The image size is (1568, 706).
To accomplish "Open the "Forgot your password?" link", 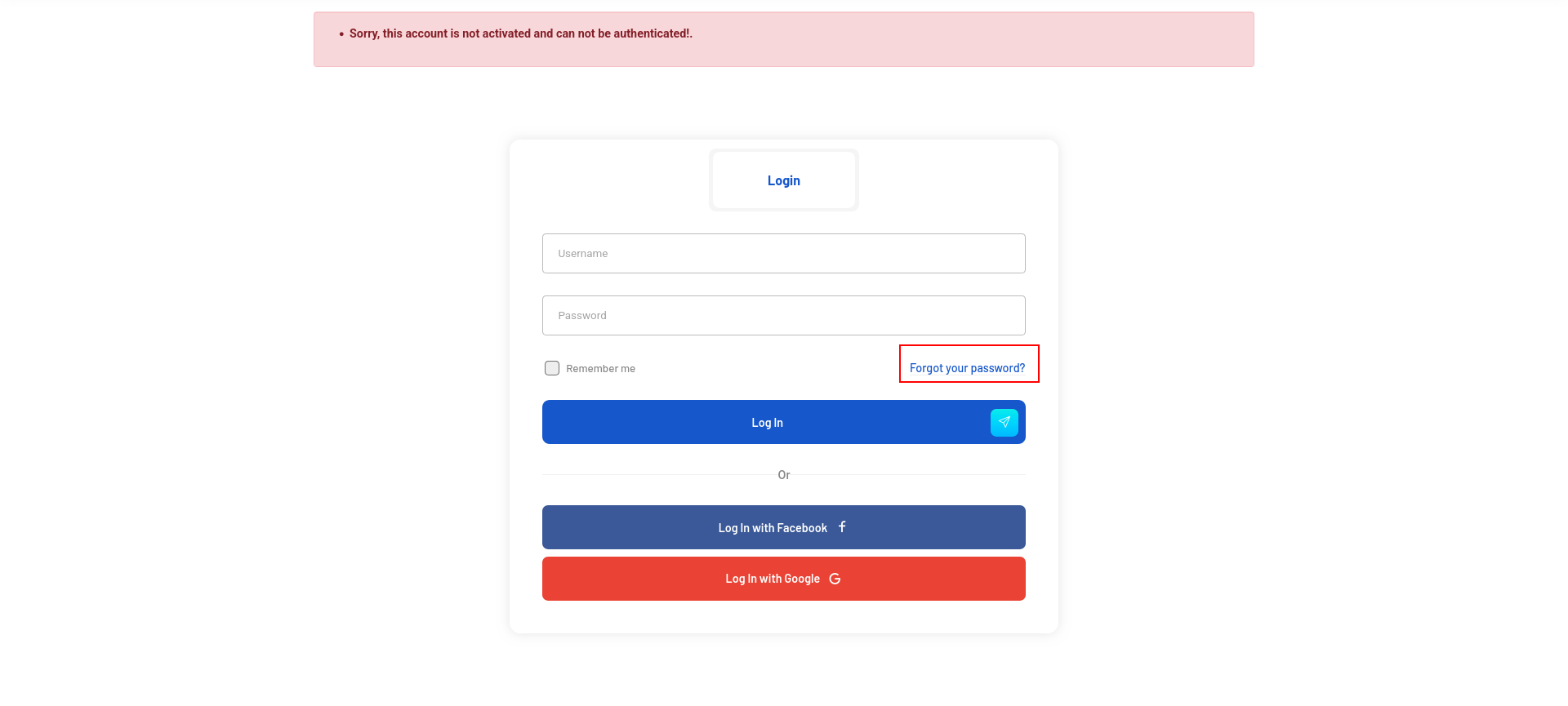I will [x=967, y=368].
